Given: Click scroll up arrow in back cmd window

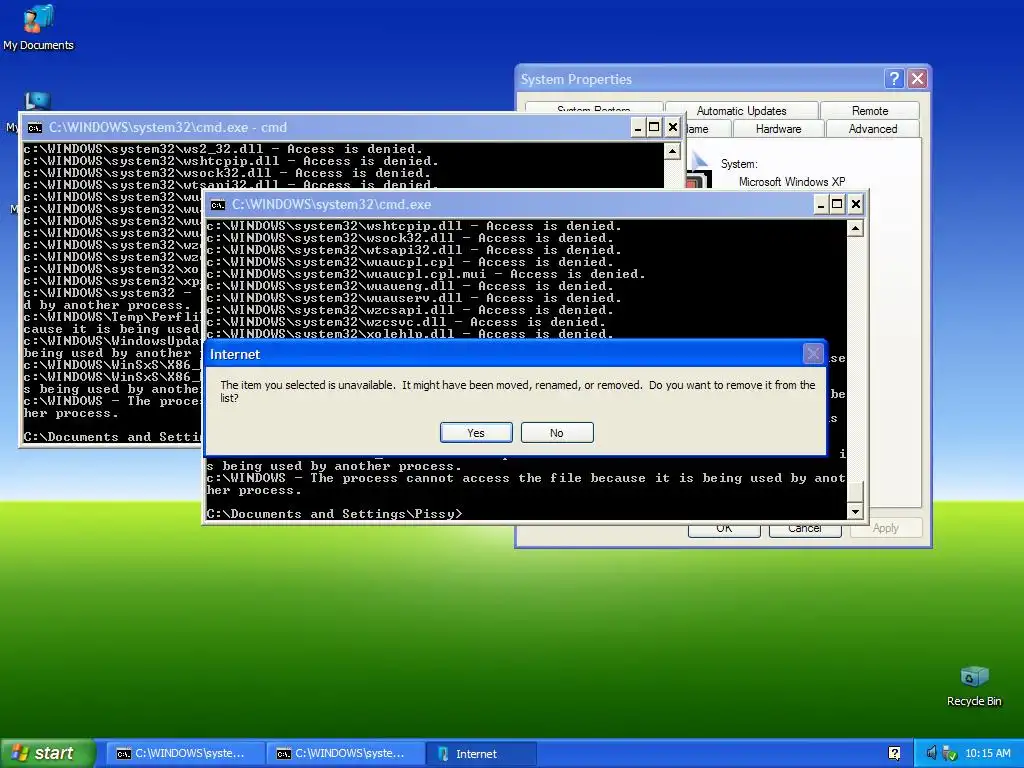Looking at the screenshot, I should pos(672,151).
